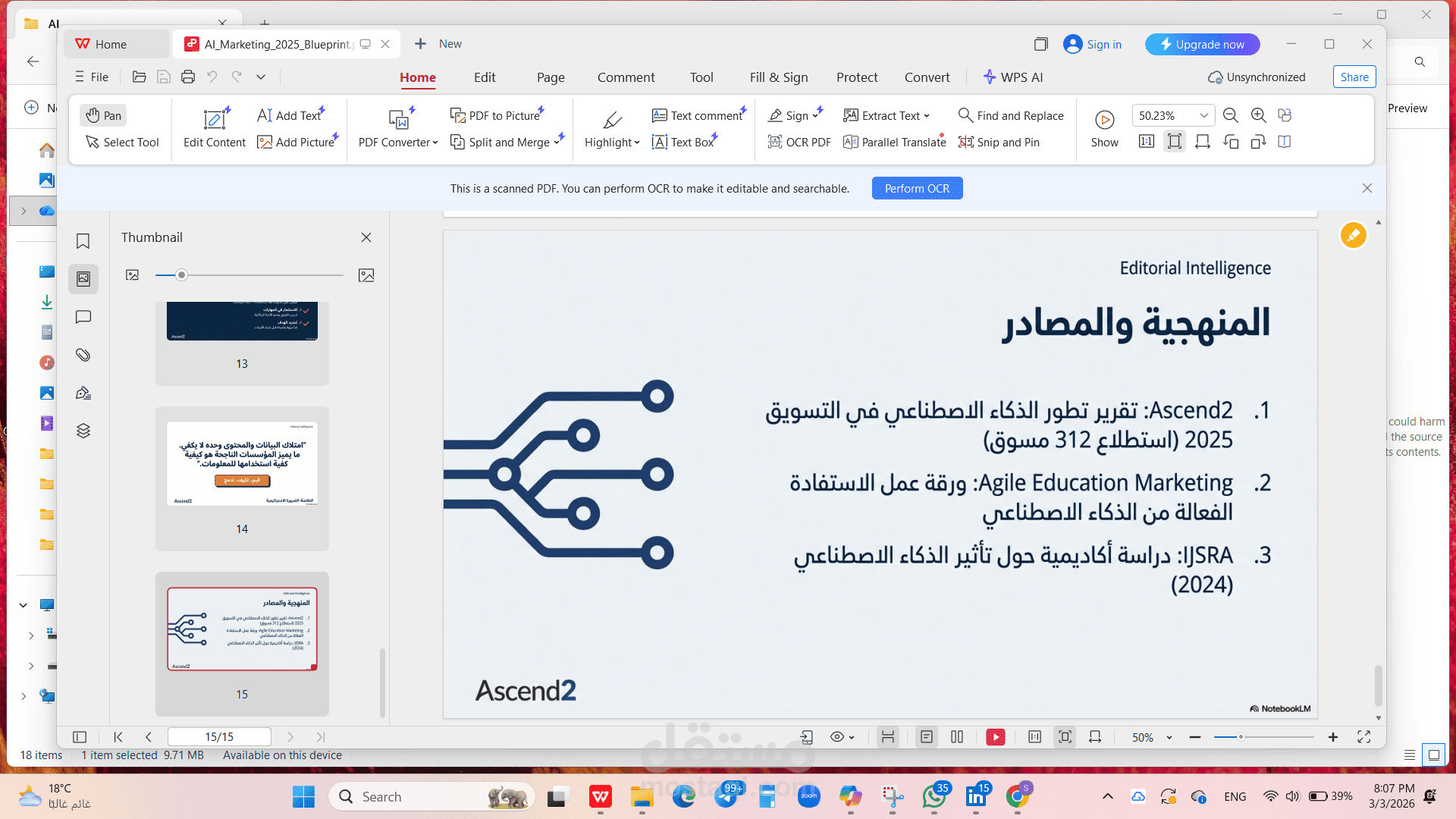Print the document from quick toolbar
1456x819 pixels.
[188, 77]
